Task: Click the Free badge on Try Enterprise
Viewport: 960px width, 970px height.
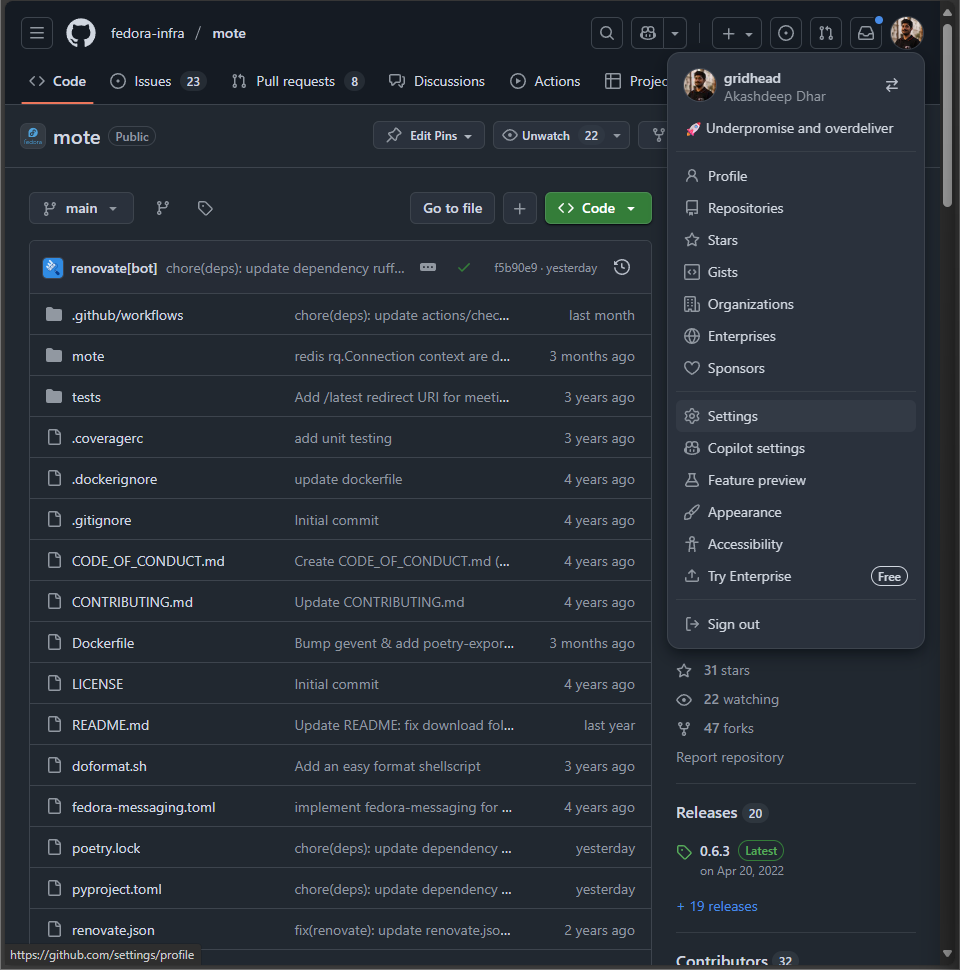Action: pyautogui.click(x=888, y=576)
